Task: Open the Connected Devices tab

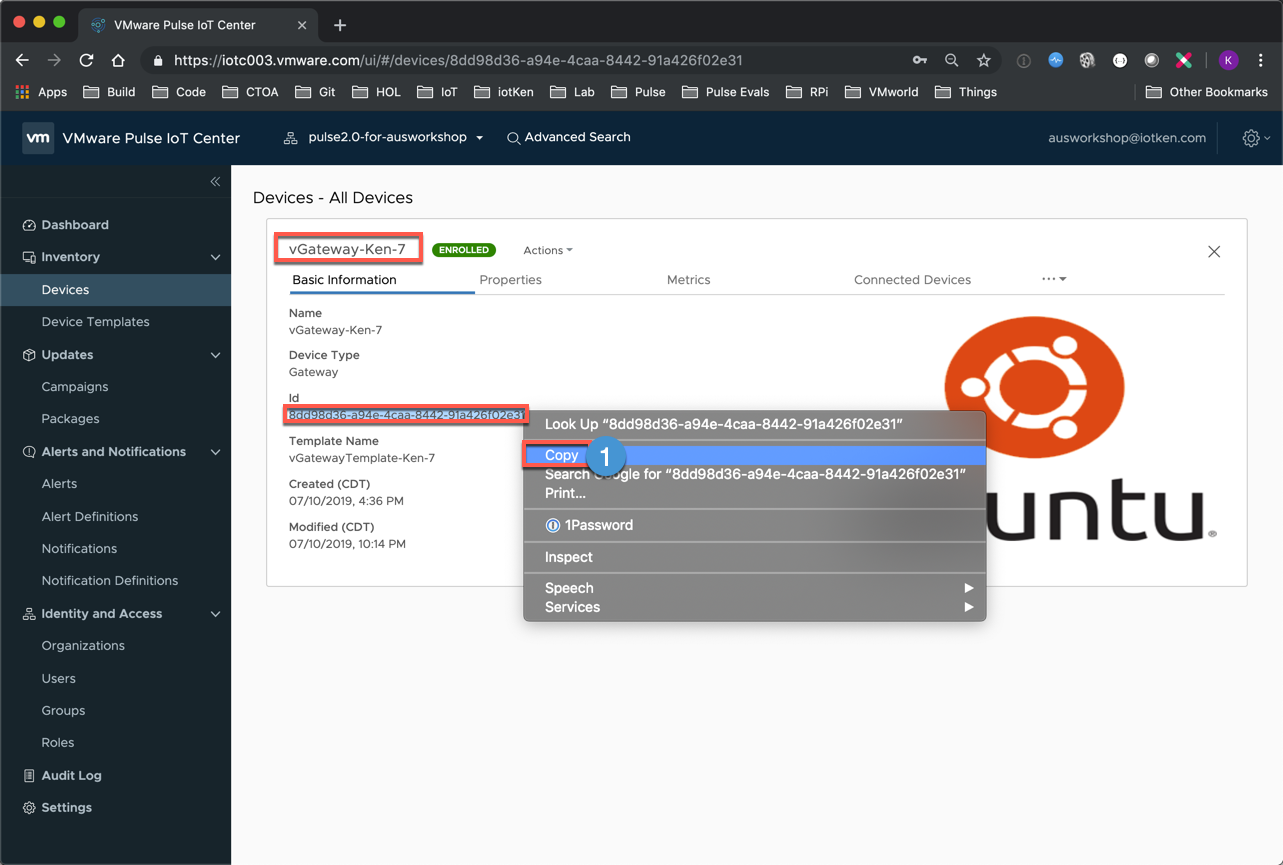Action: tap(912, 280)
